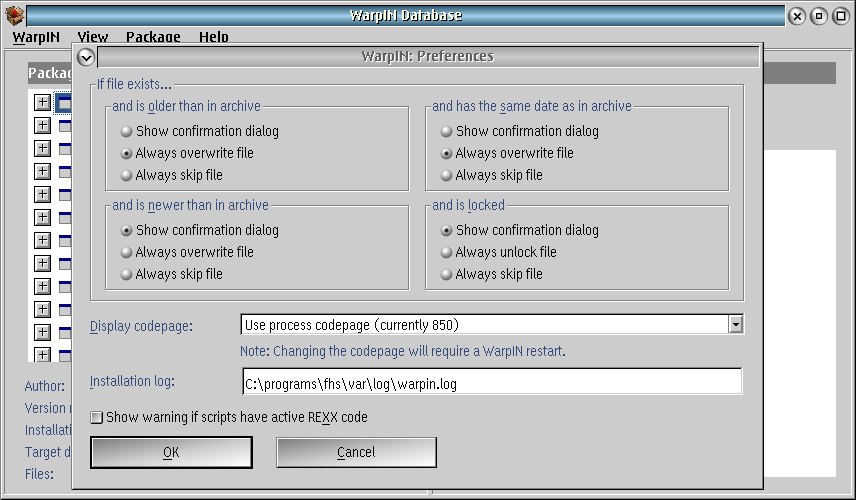Click the first package icon in the tree
This screenshot has width=856, height=500.
tap(65, 102)
